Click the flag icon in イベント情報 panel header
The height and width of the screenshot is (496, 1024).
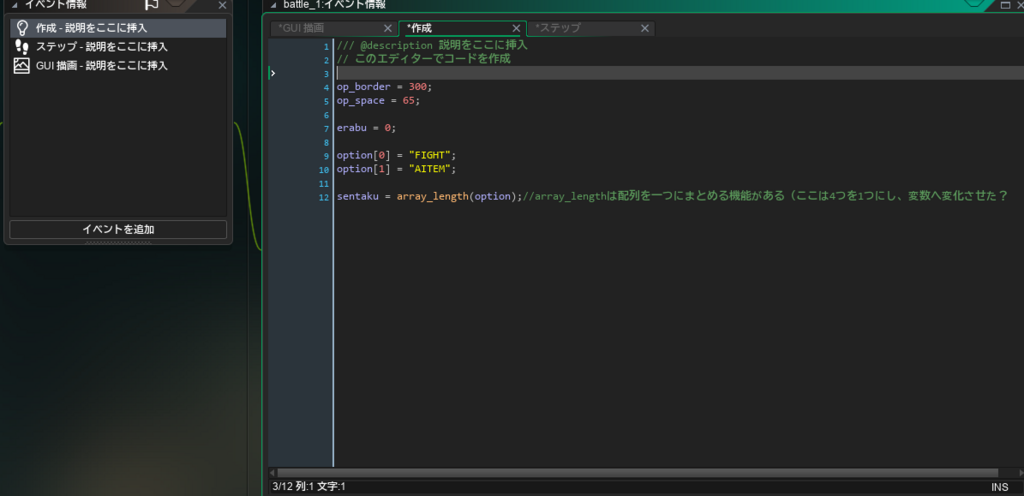(152, 4)
